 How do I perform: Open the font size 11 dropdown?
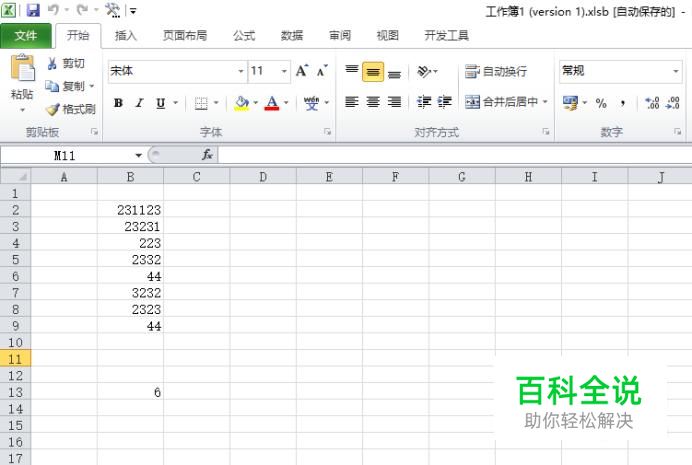click(x=284, y=71)
